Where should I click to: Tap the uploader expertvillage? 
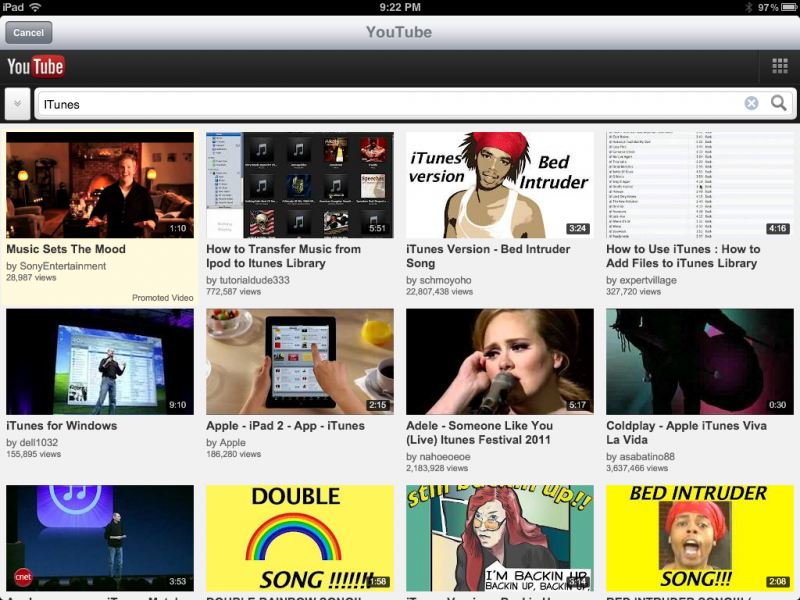[648, 280]
